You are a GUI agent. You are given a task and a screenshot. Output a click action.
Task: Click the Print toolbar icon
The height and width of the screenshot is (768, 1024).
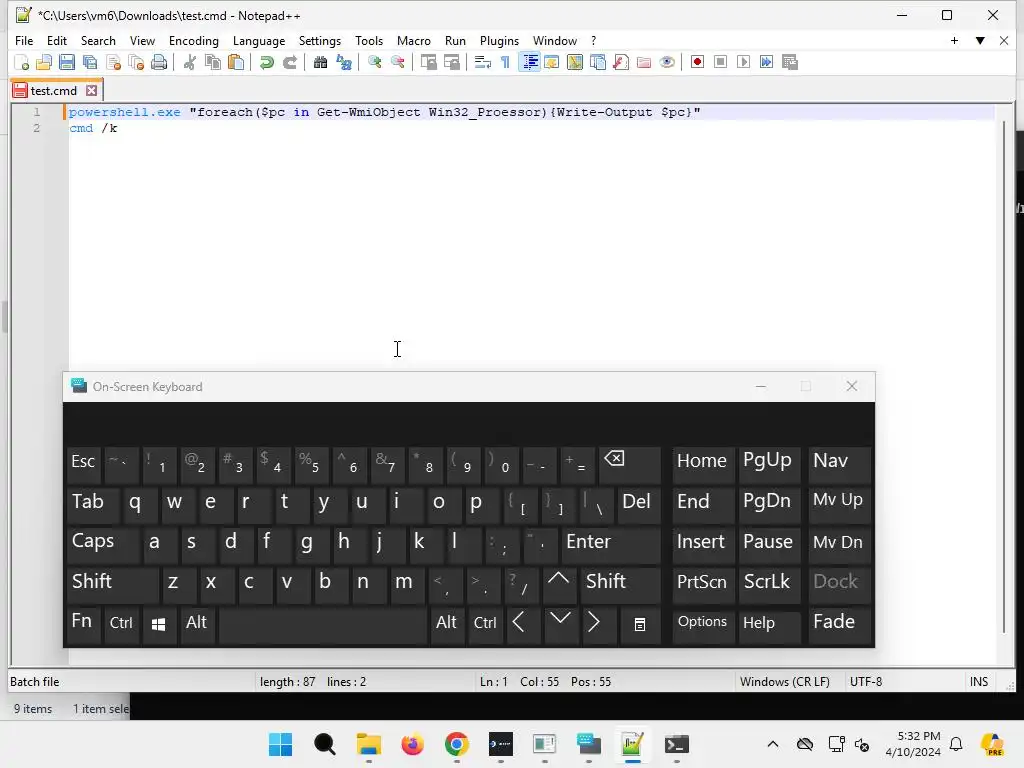coord(159,62)
